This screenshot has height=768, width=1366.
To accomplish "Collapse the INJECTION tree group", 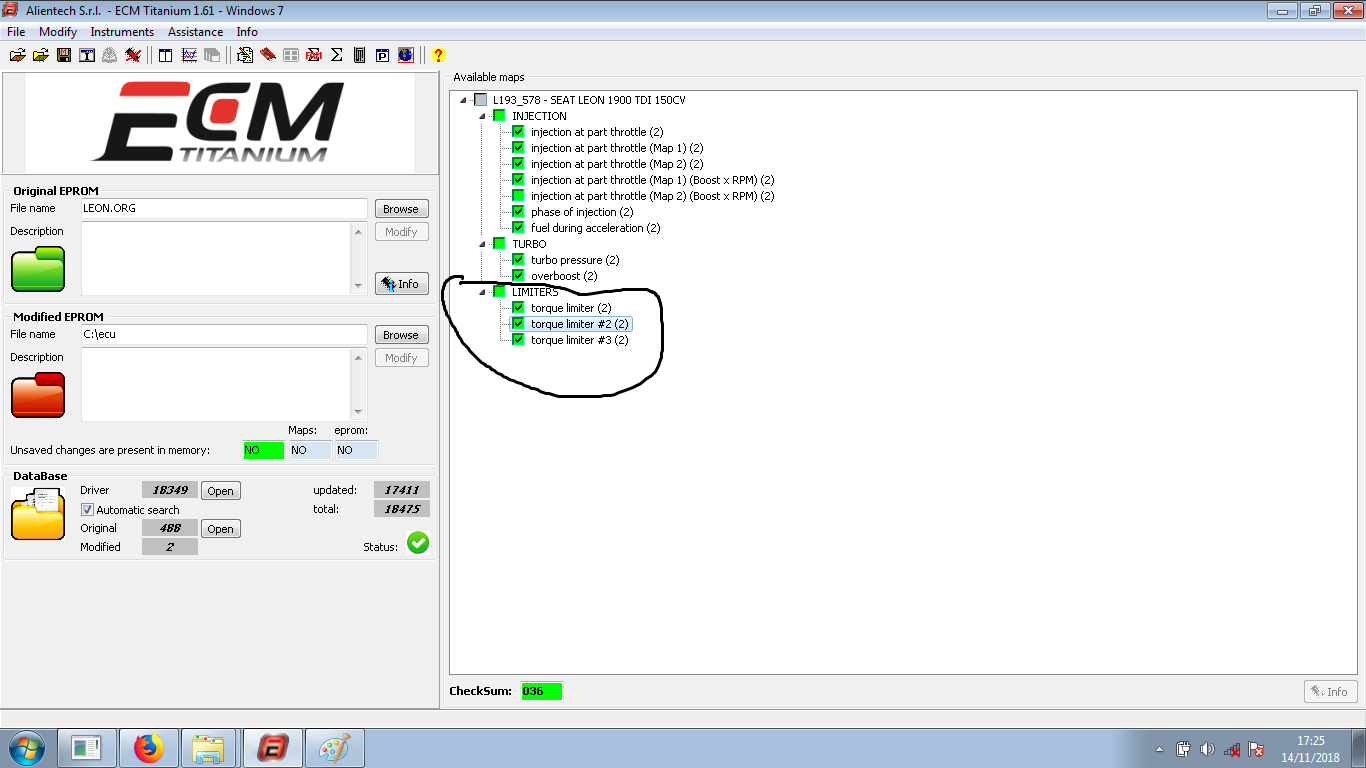I will [x=482, y=116].
